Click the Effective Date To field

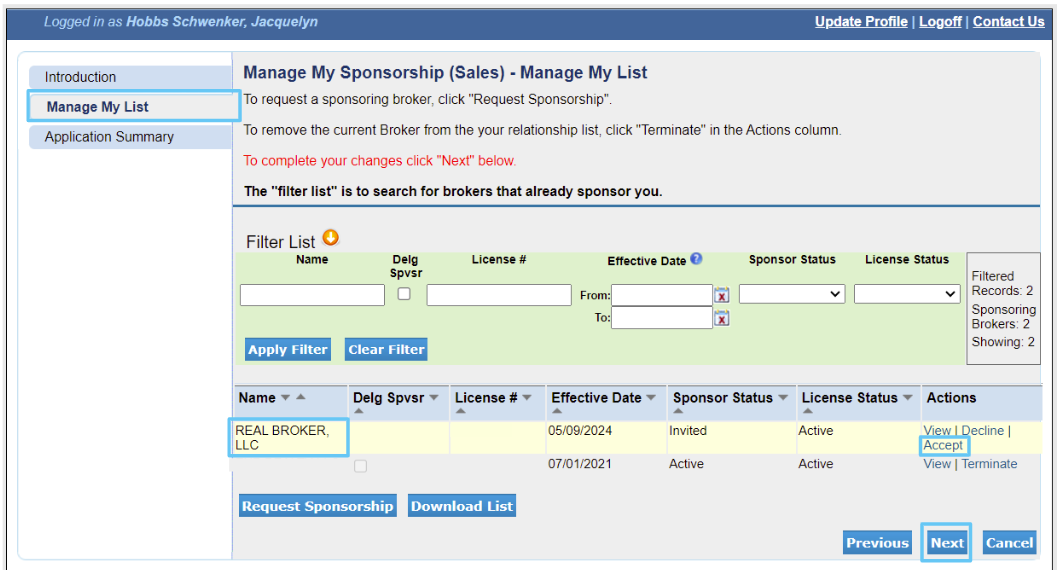(661, 318)
